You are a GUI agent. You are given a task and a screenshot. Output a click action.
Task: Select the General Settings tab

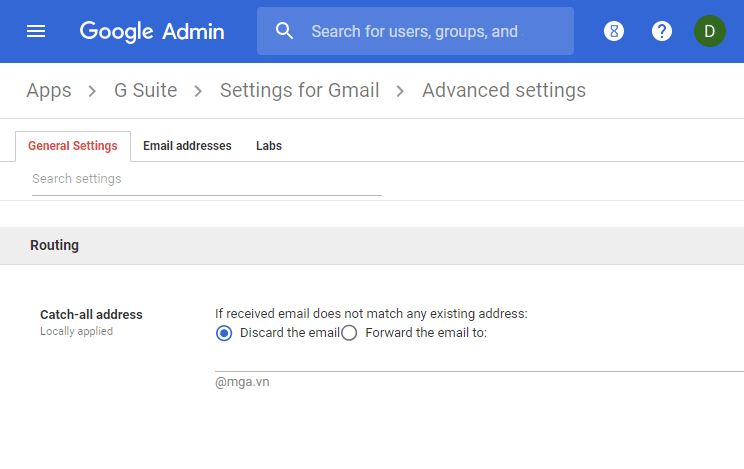73,146
